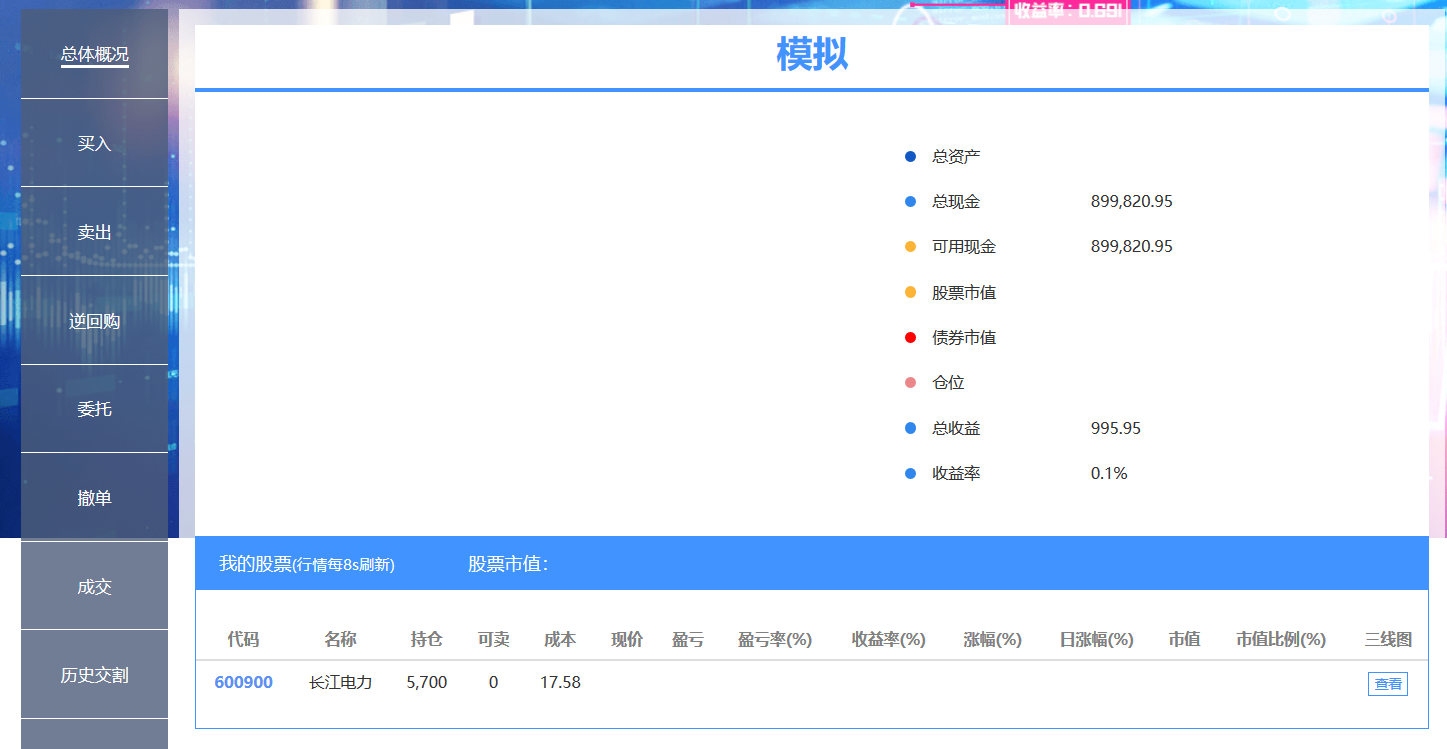Go to the 买入 buy page
The image size is (1447, 749).
[94, 143]
